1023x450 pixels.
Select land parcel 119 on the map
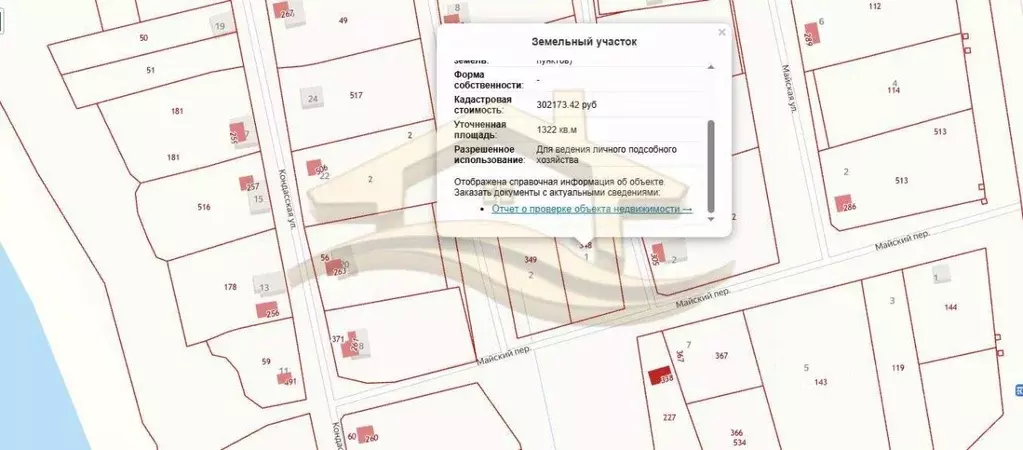tap(898, 368)
